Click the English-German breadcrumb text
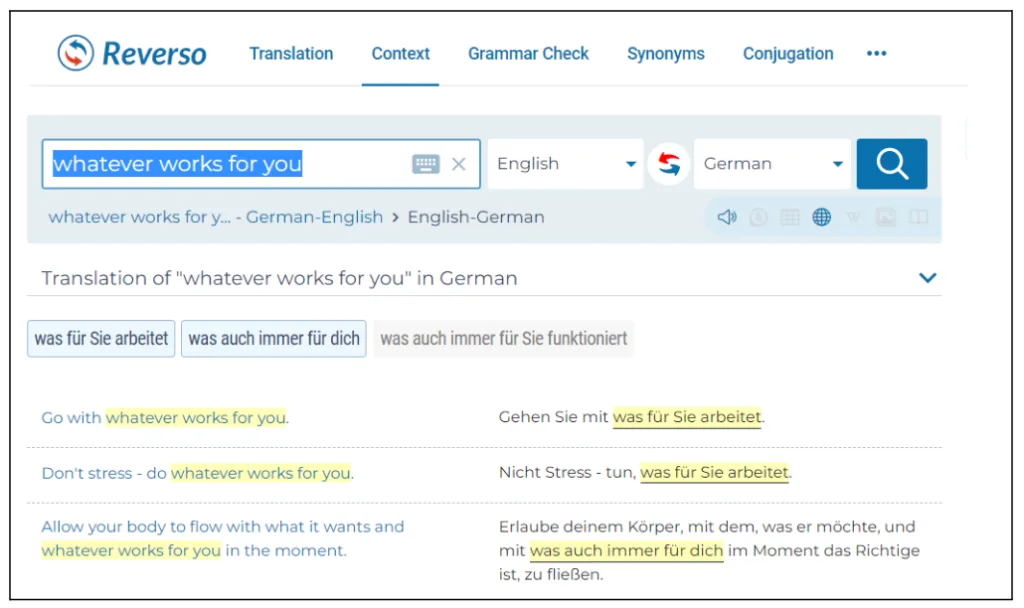Viewport: 1024px width, 608px height. click(x=476, y=217)
